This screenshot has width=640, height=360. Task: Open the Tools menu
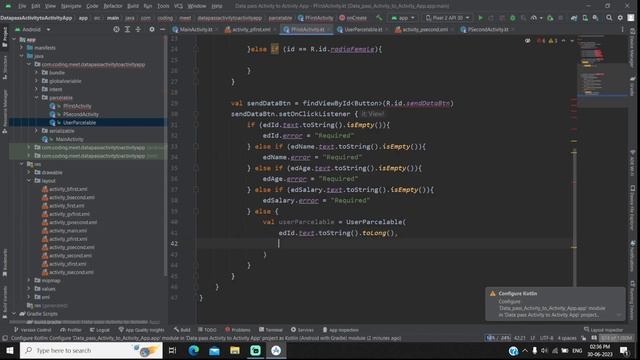[163, 6]
